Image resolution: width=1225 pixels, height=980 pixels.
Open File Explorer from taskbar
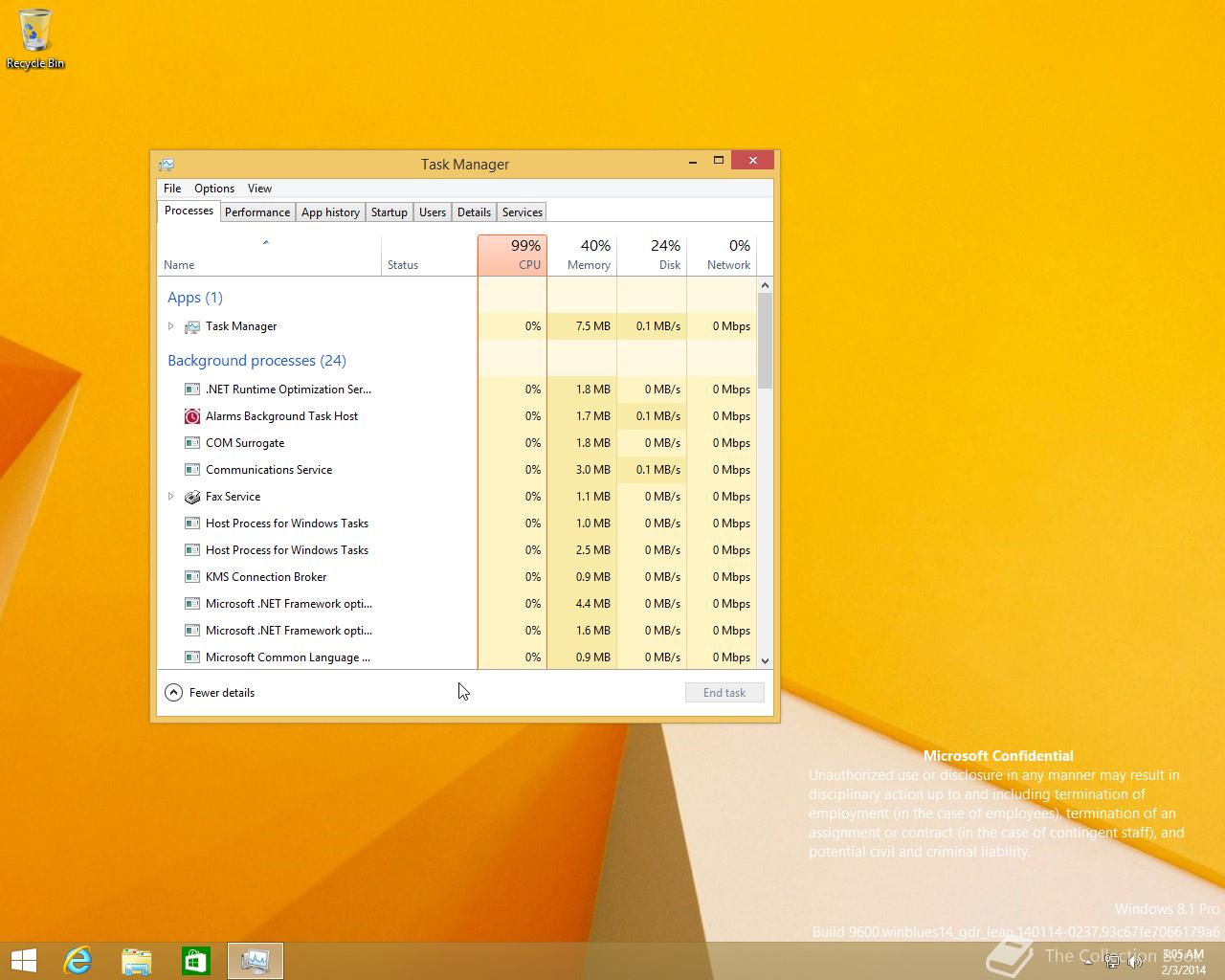pyautogui.click(x=137, y=961)
